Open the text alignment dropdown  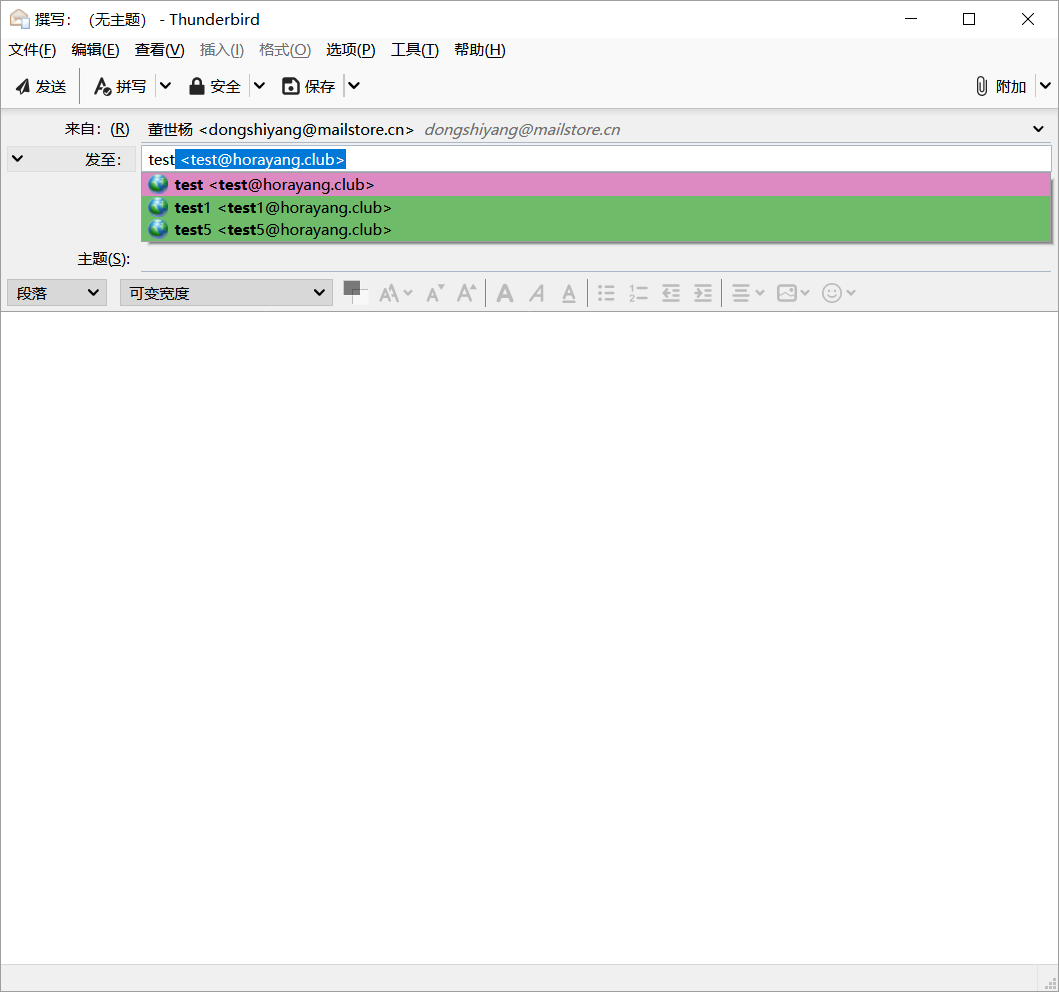pos(748,293)
